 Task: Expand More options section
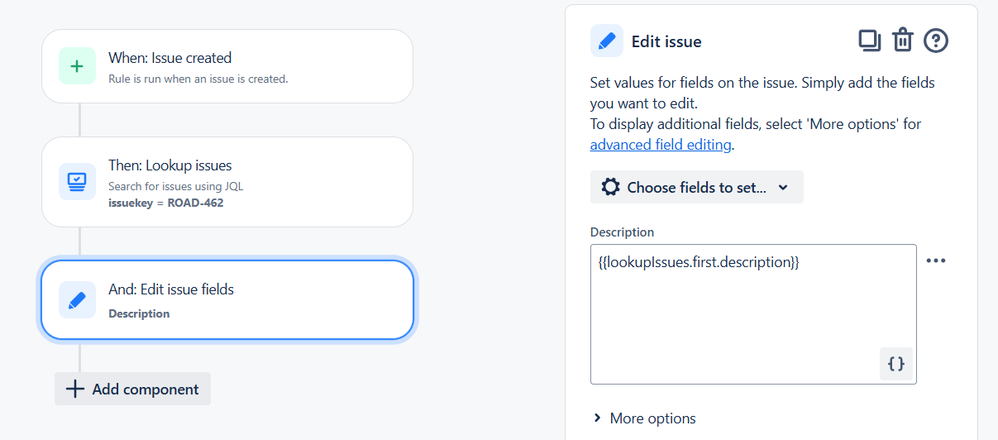pyautogui.click(x=644, y=418)
